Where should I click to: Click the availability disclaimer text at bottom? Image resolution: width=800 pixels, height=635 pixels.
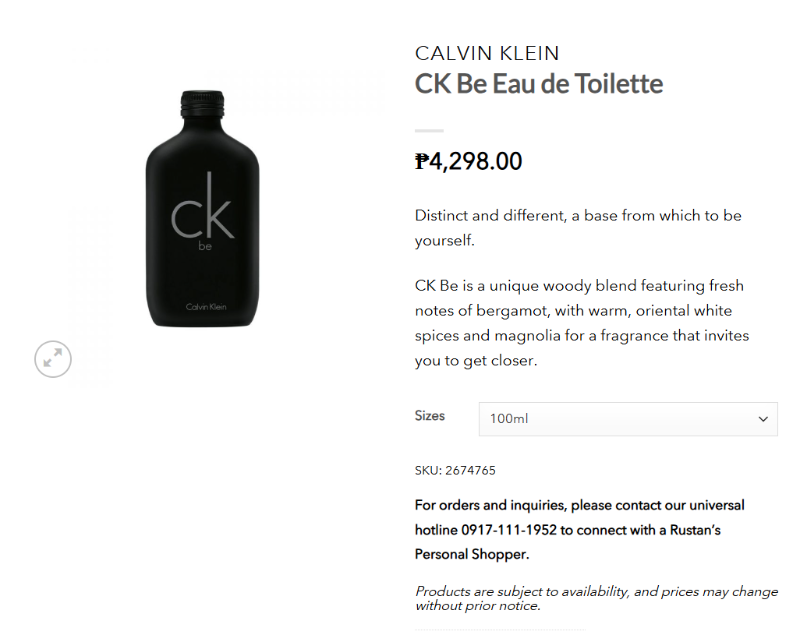tap(597, 598)
